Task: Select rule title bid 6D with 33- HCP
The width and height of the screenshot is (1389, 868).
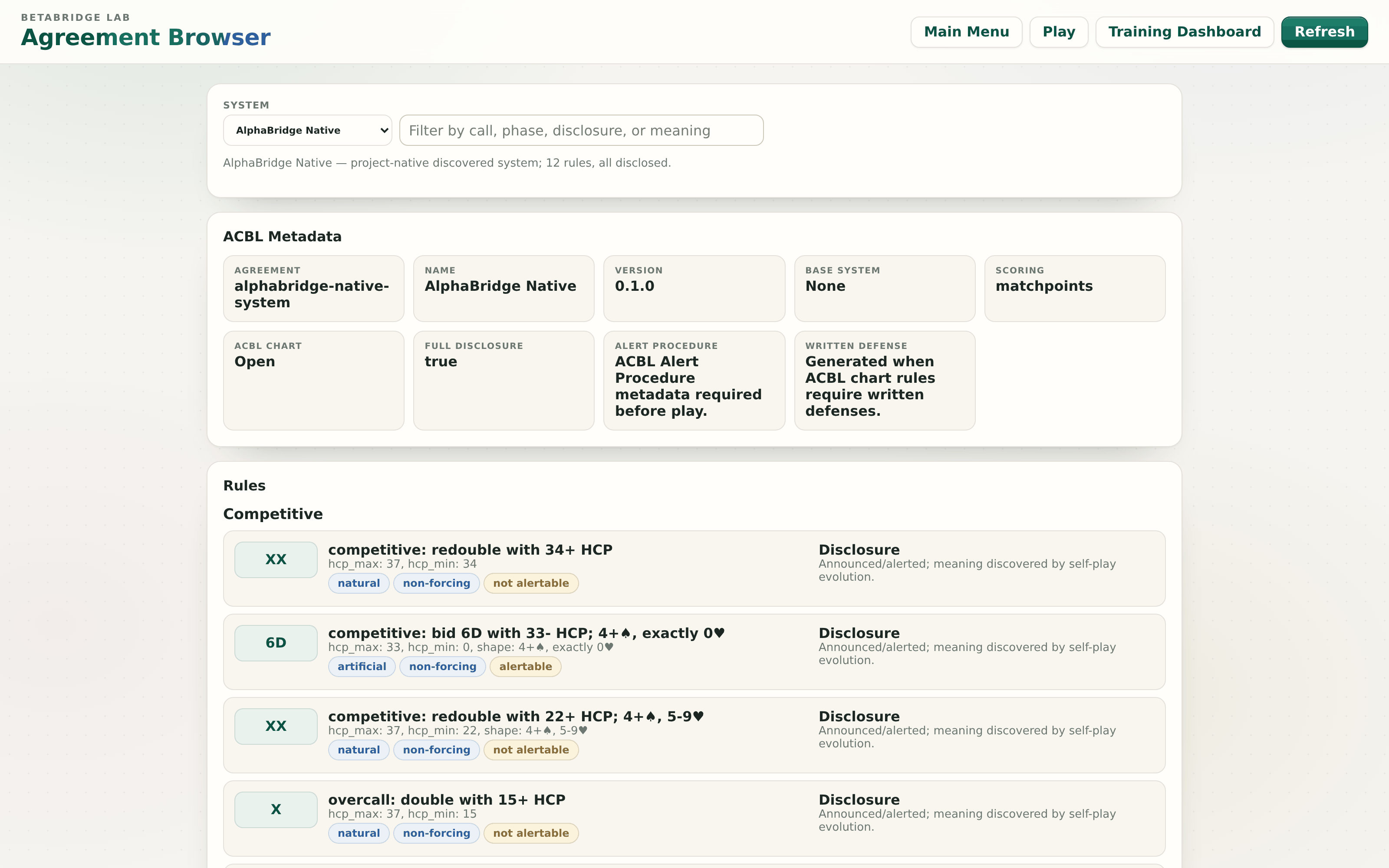Action: (527, 633)
